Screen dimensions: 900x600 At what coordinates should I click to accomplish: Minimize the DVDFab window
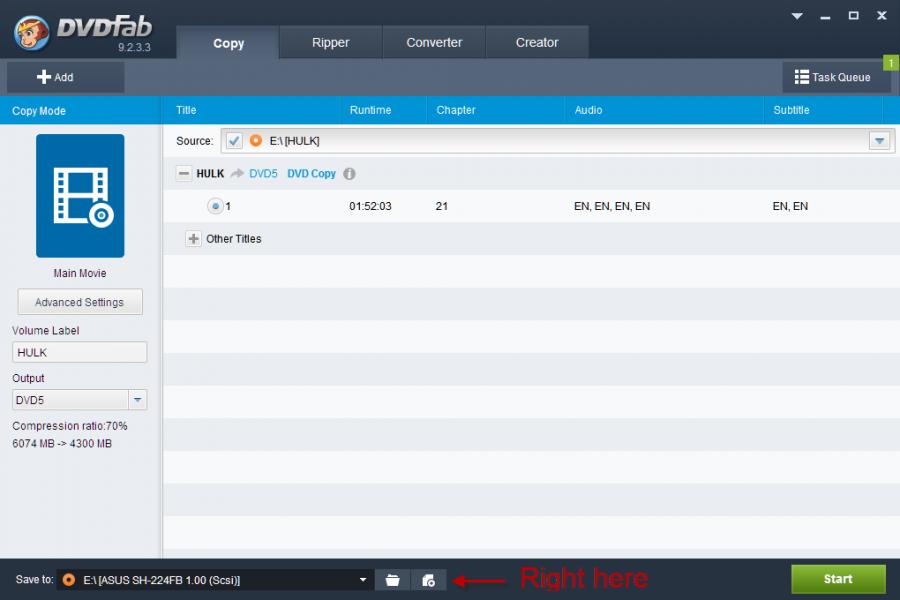(x=825, y=16)
